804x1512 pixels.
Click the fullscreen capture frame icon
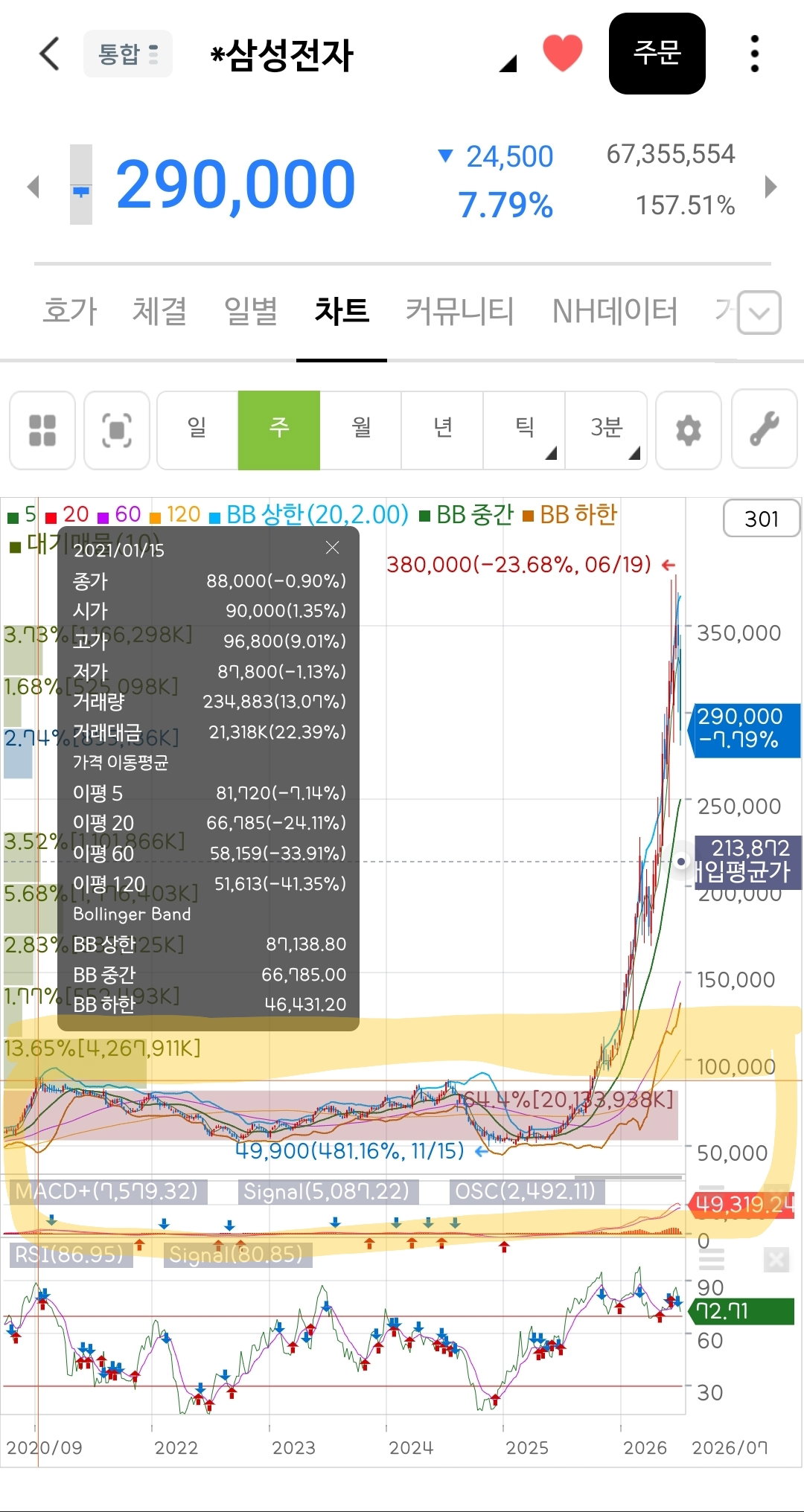coord(117,430)
